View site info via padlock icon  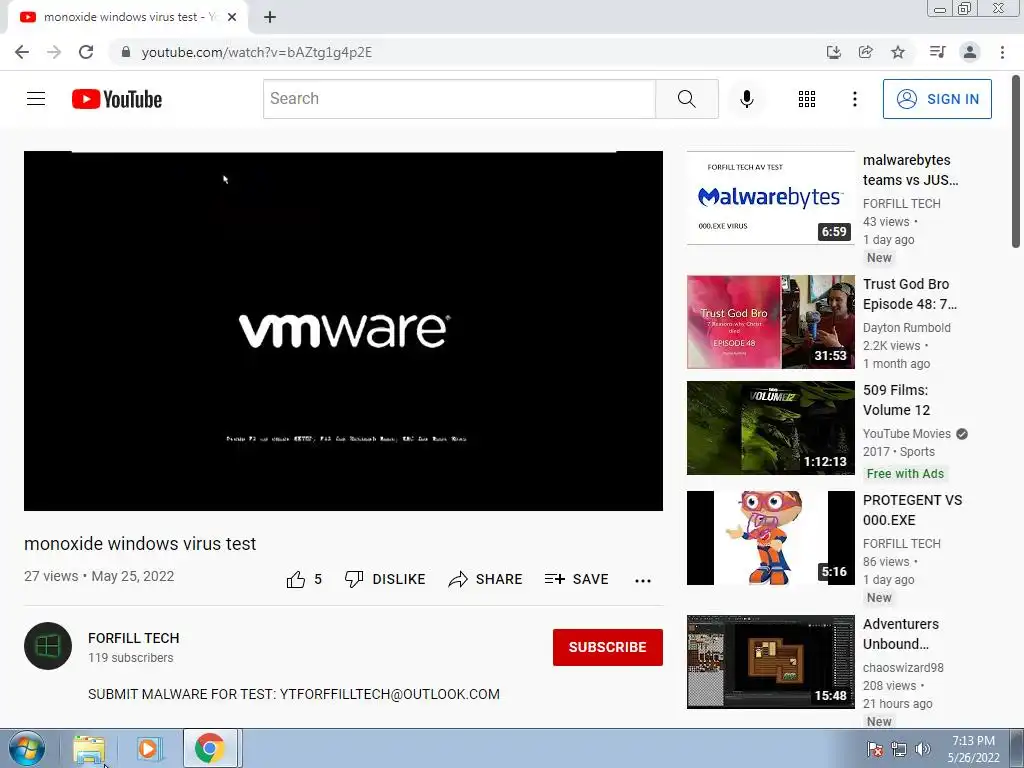point(126,52)
